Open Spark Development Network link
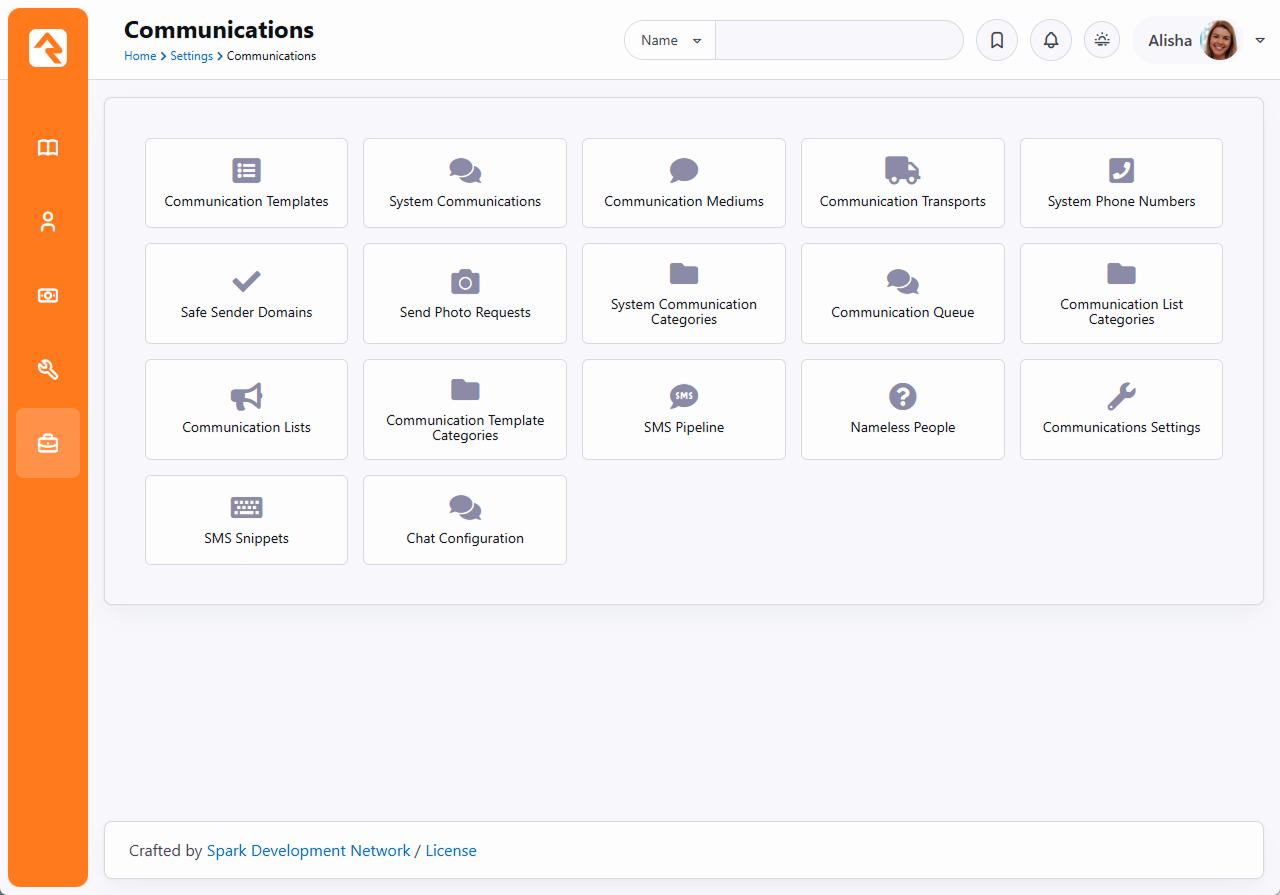1280x895 pixels. coord(308,851)
